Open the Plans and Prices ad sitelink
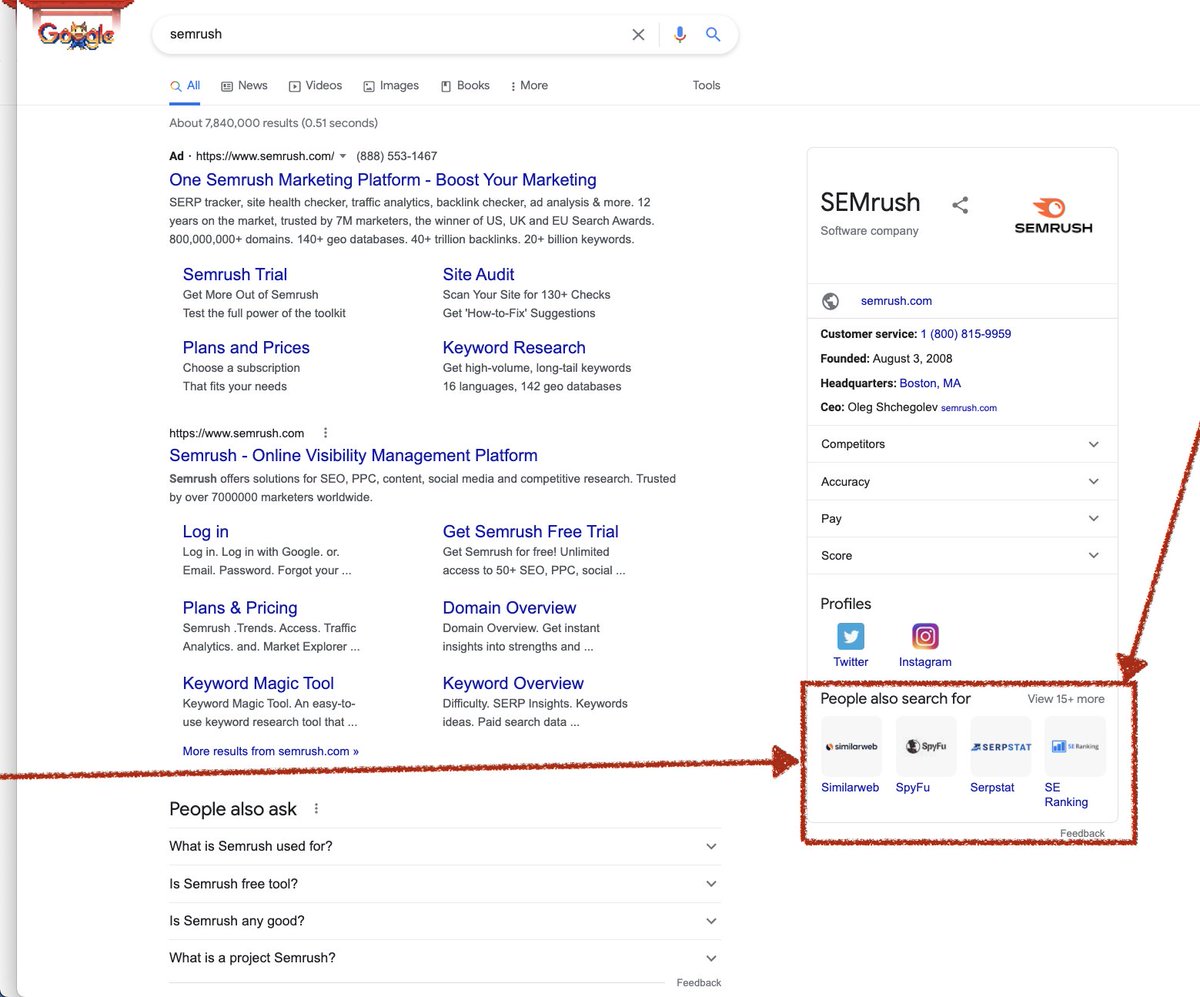The width and height of the screenshot is (1200, 997). [x=246, y=347]
